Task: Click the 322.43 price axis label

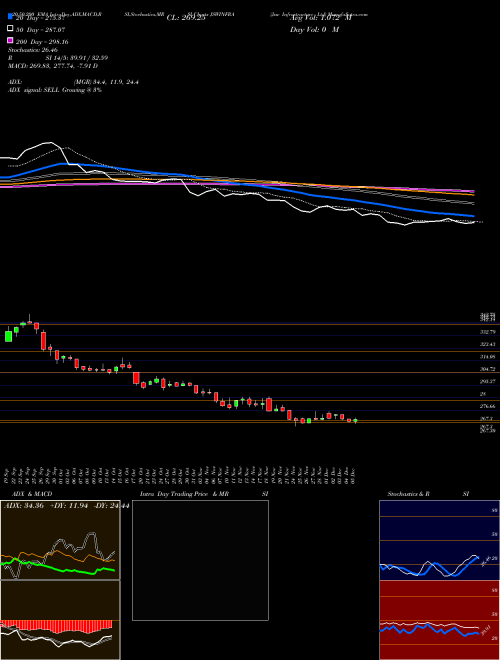Action: coord(487,344)
